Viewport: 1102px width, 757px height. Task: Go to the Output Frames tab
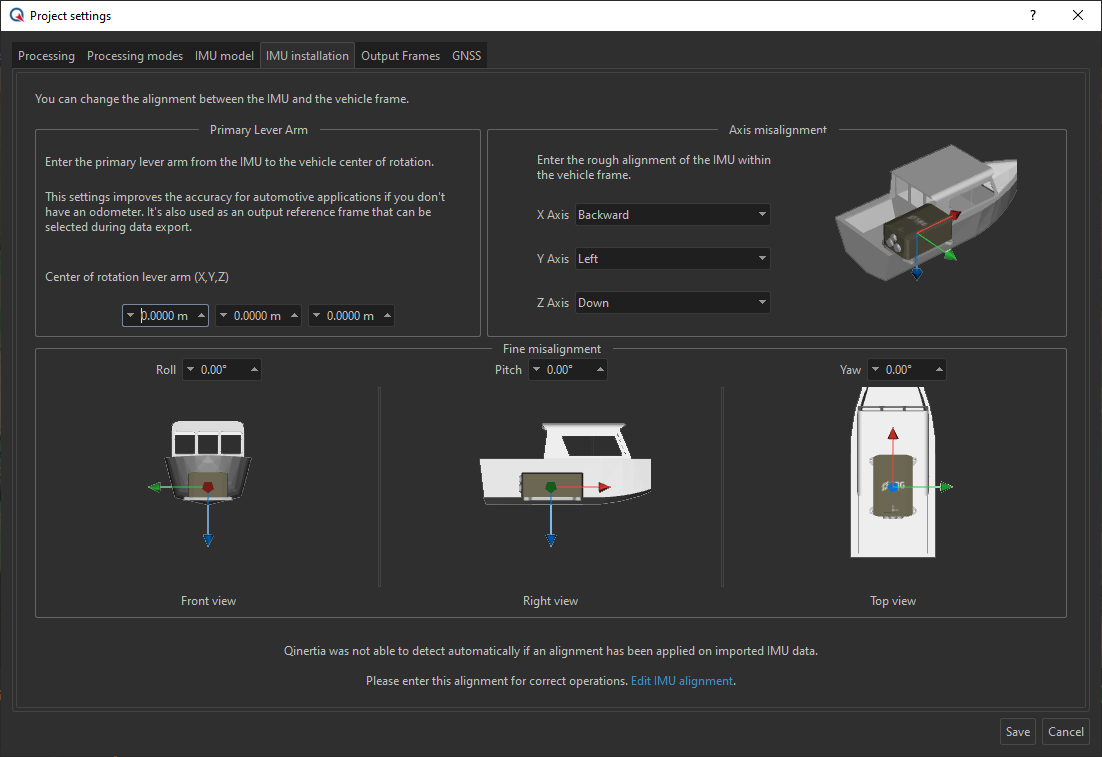[401, 56]
